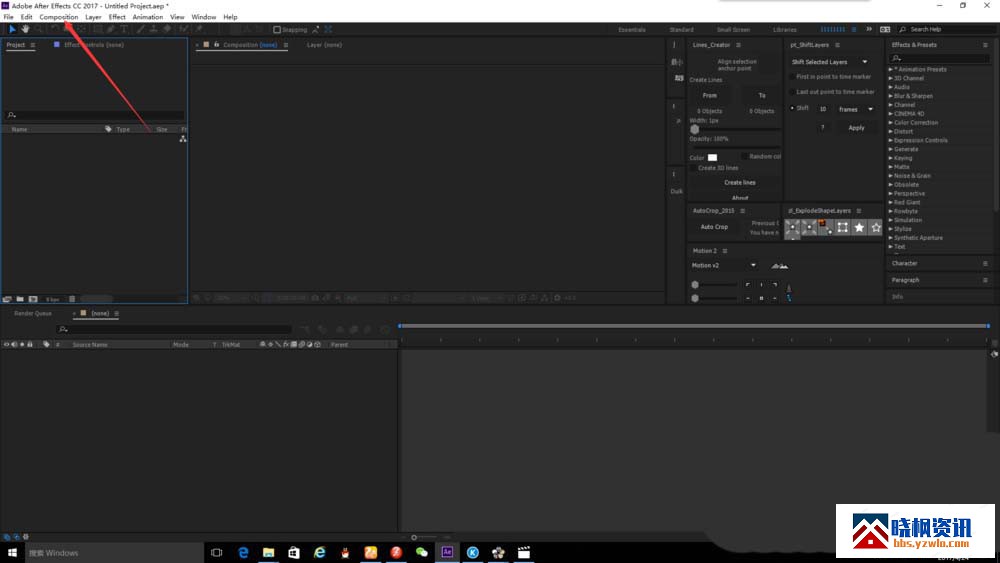Click the Interpret Footage icon in Project panel

[7, 299]
